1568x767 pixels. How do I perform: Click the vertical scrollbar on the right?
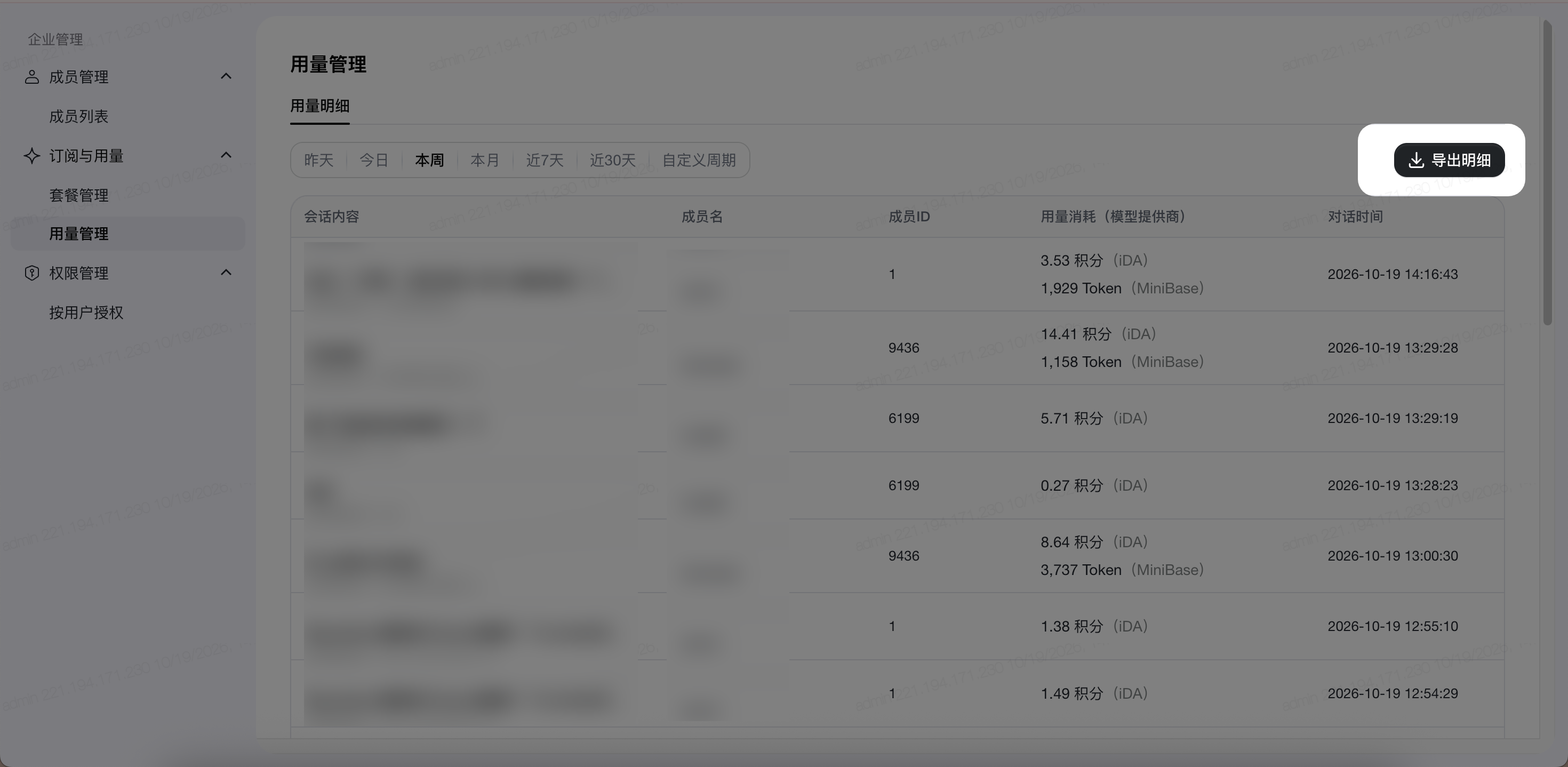coord(1547,172)
